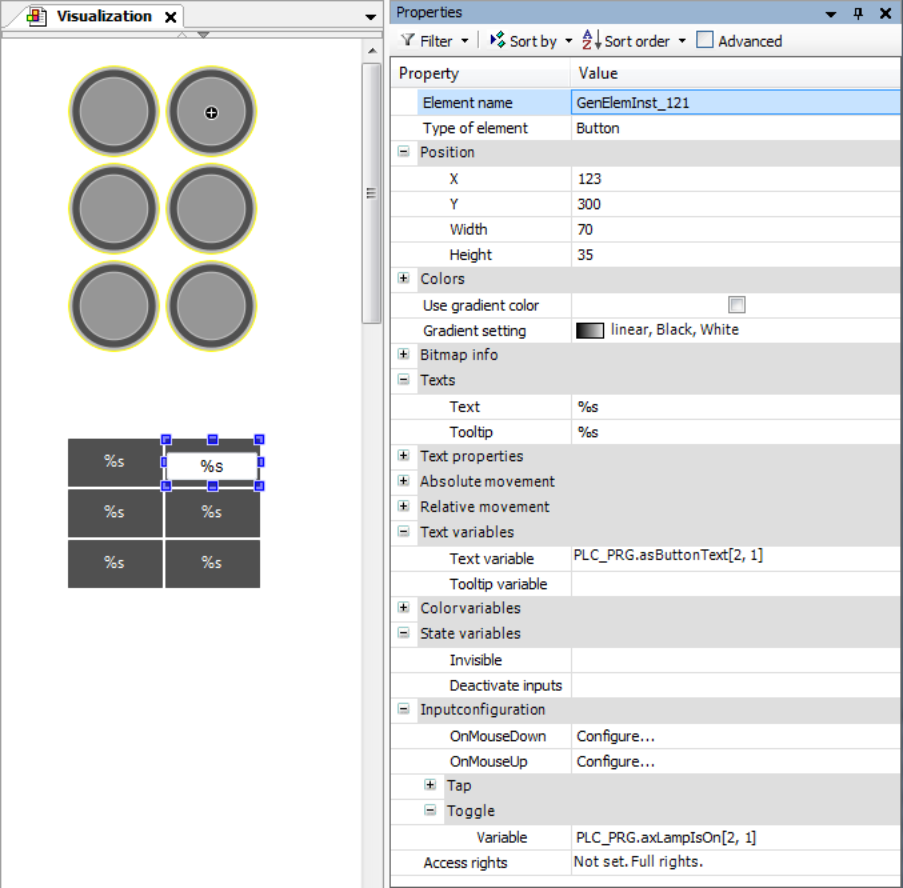Open the Properties panel menu arrow

[831, 12]
